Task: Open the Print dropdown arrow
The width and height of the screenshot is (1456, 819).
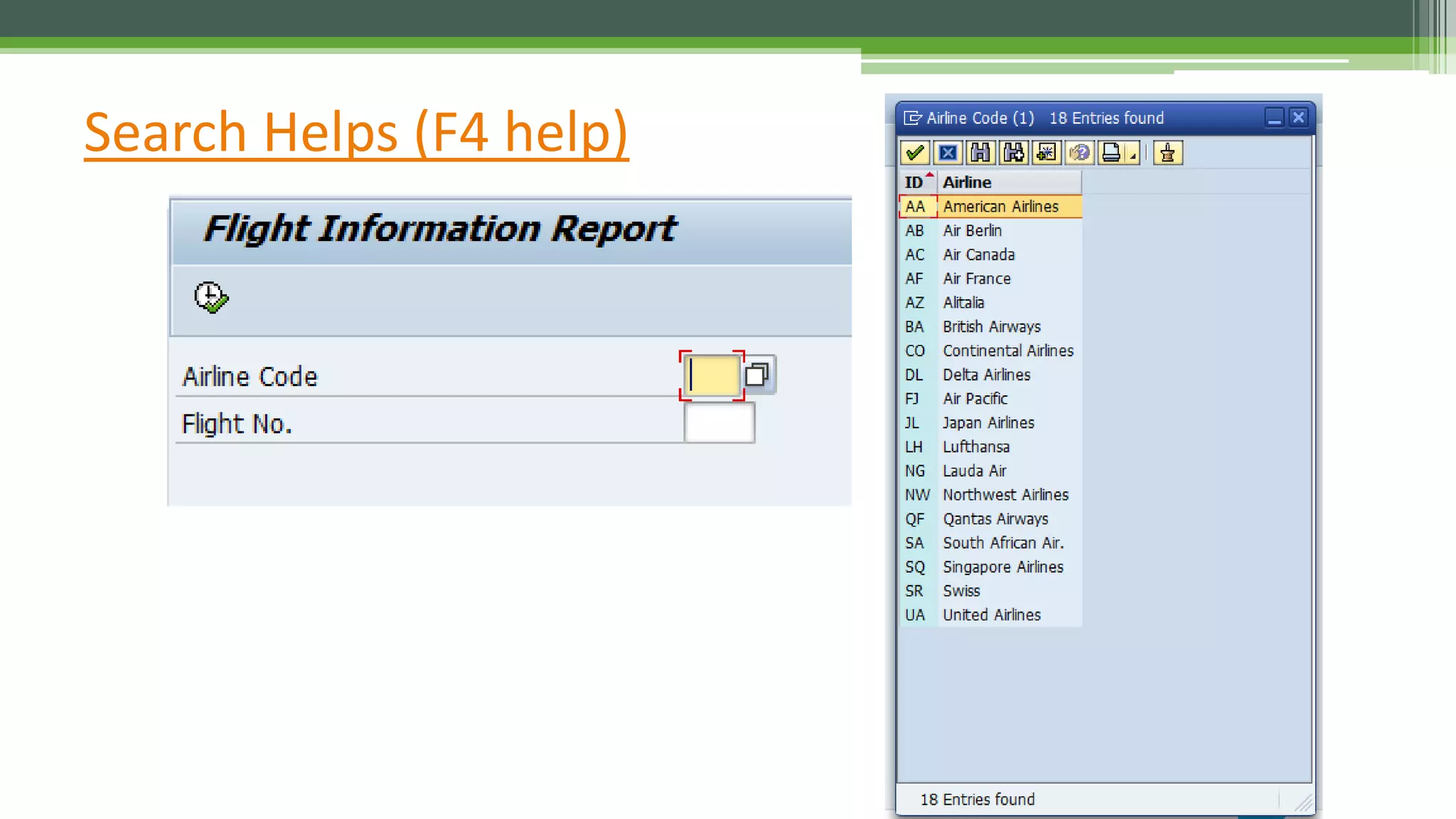Action: pos(1133,155)
